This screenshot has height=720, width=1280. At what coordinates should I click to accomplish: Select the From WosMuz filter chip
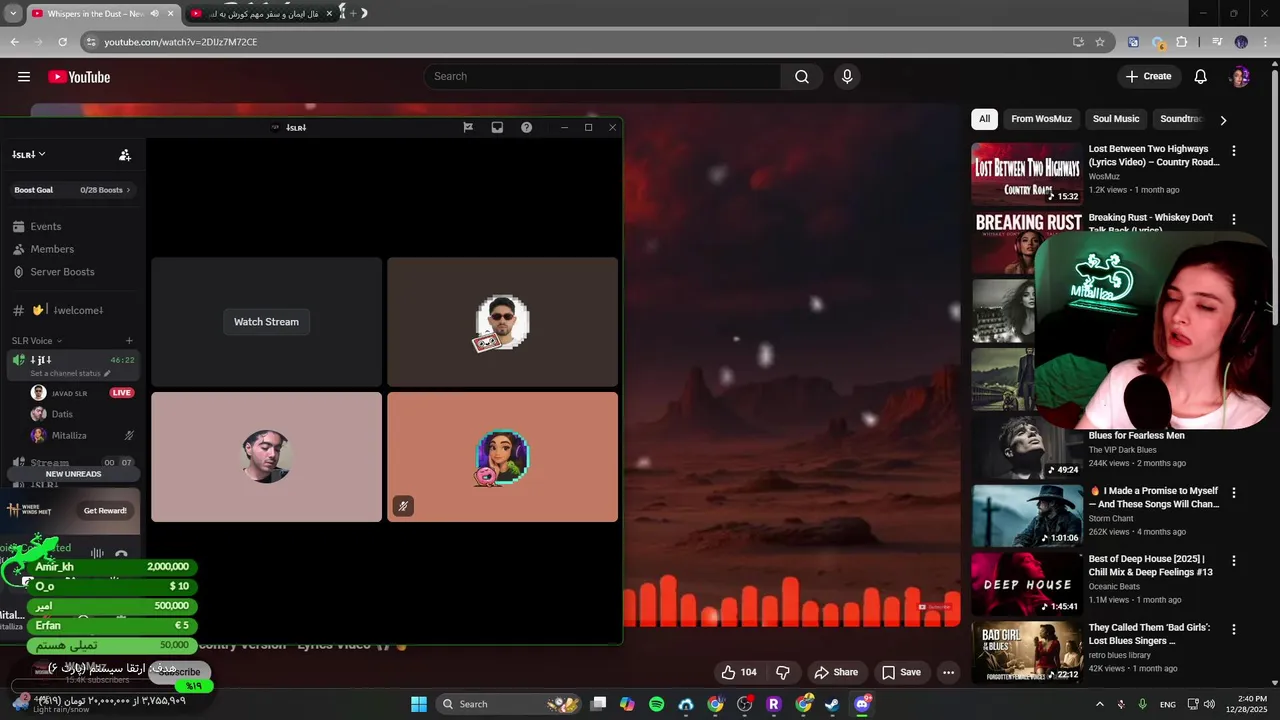click(1041, 119)
